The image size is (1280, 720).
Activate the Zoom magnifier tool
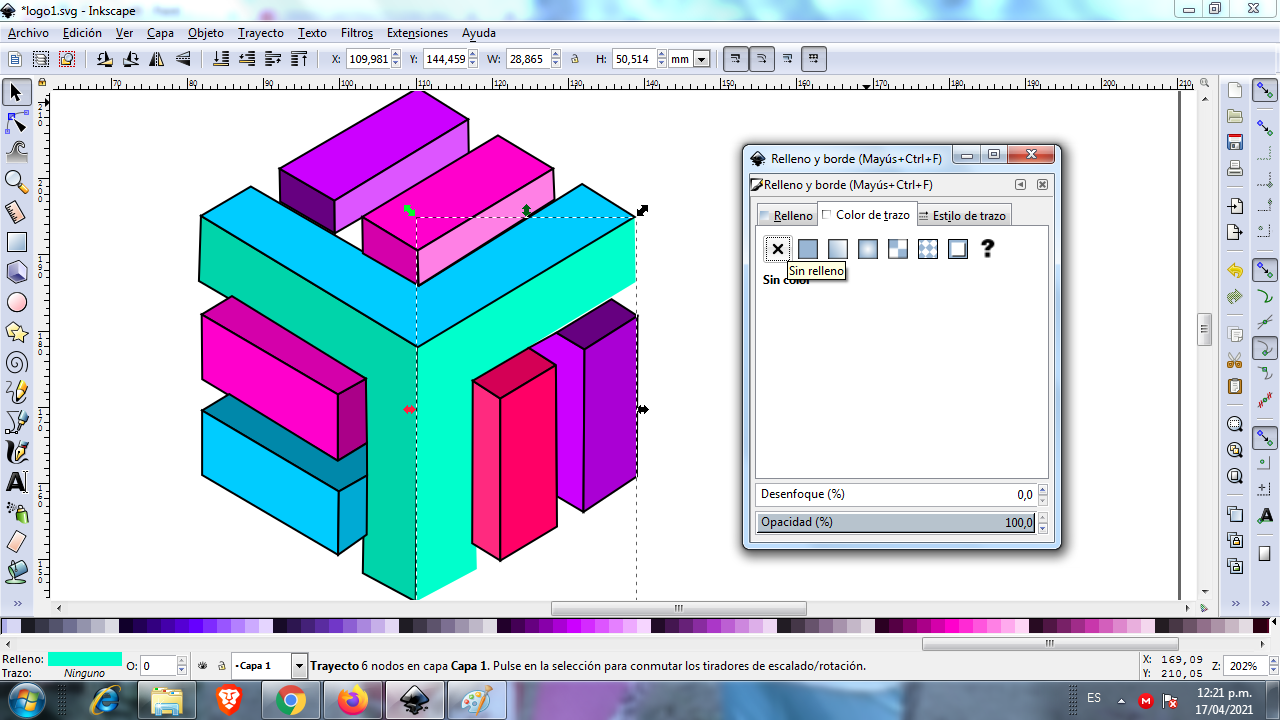[x=16, y=182]
